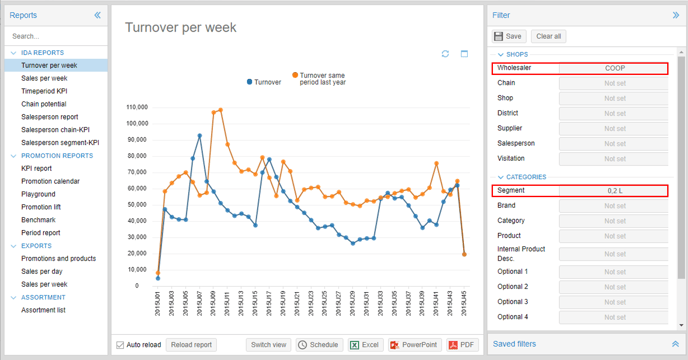This screenshot has height=360, width=688.
Task: Set the Internal Product Desc. filter
Action: pyautogui.click(x=613, y=254)
